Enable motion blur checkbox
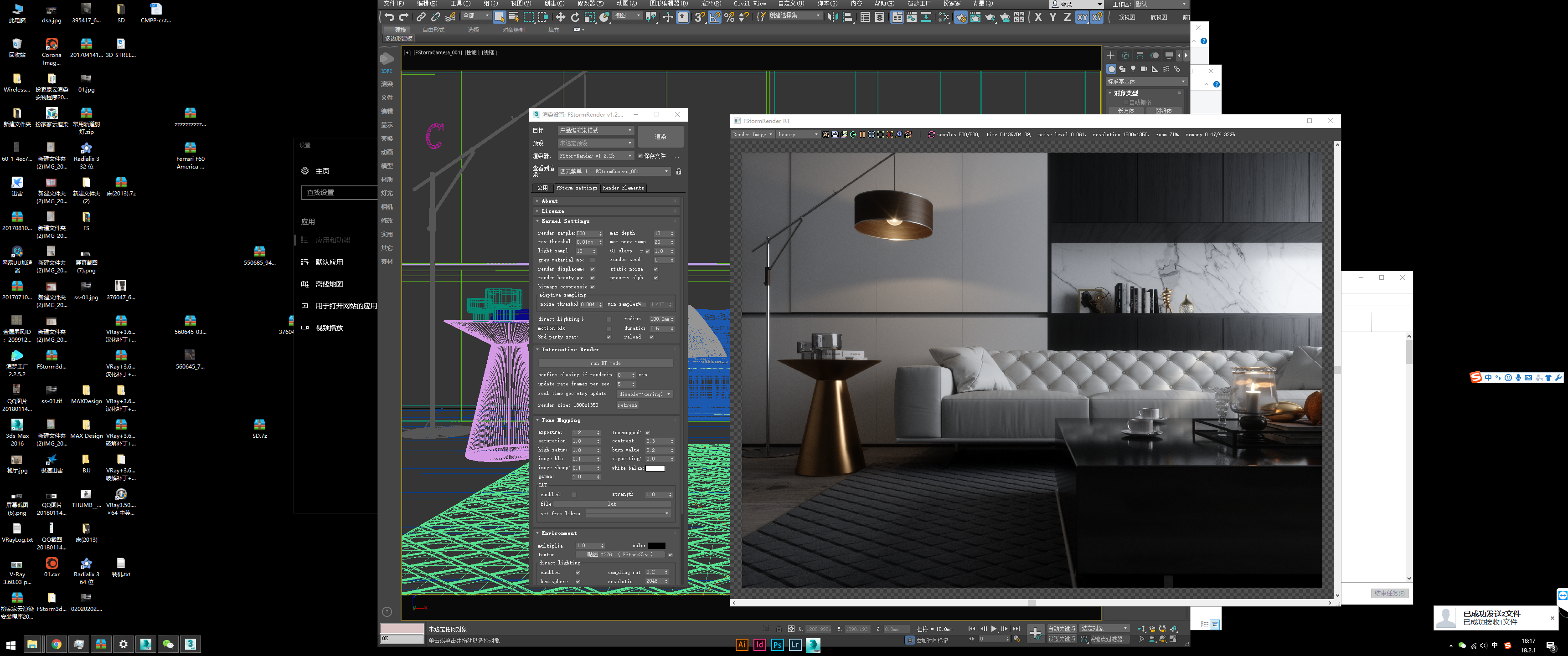Viewport: 1568px width, 656px height. [609, 328]
